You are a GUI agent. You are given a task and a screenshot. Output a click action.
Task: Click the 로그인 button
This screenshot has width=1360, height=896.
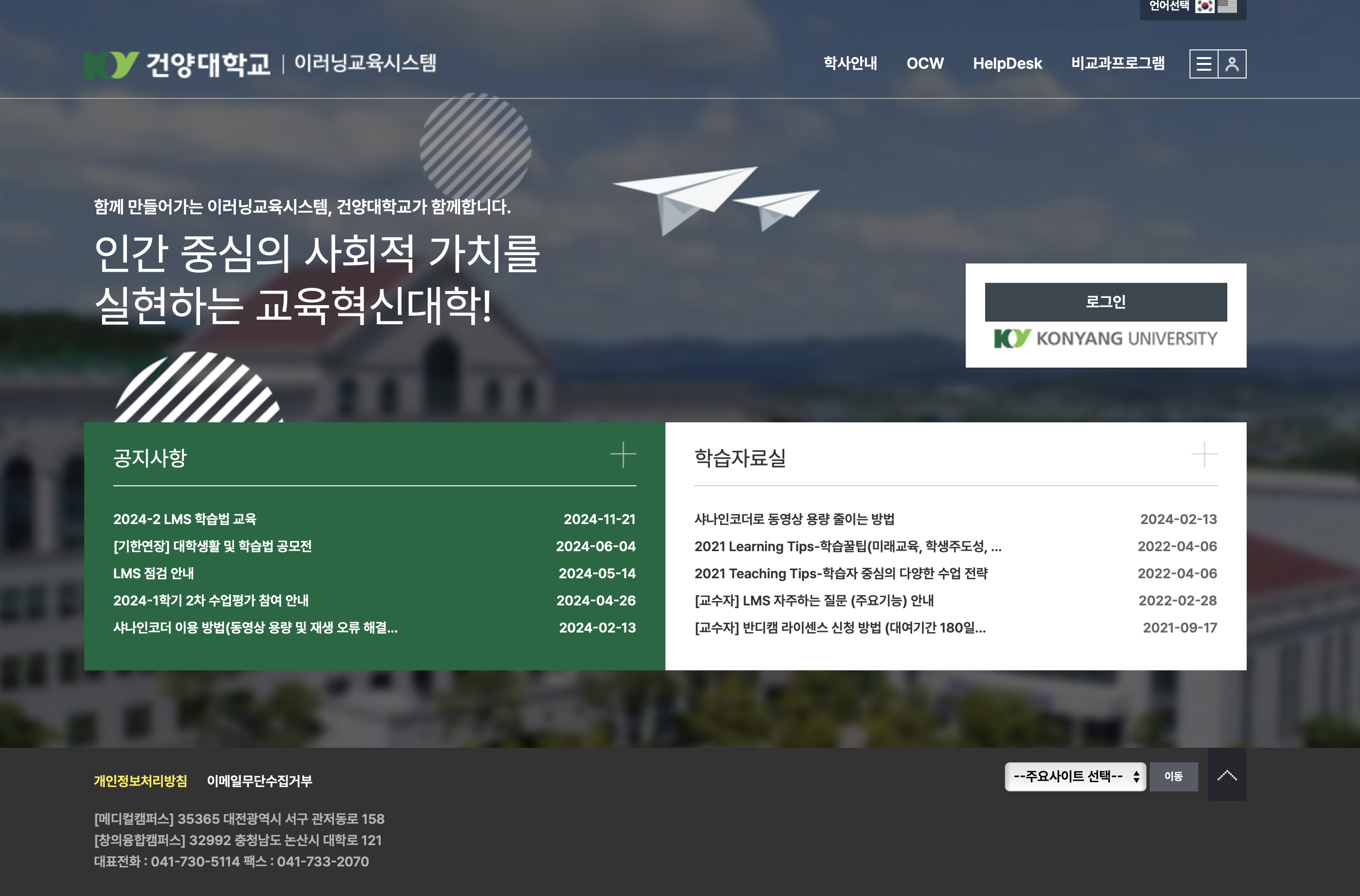tap(1105, 302)
